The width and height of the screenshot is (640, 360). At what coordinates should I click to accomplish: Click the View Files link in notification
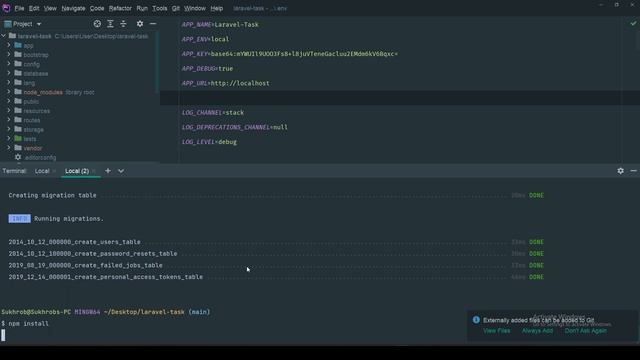497,331
